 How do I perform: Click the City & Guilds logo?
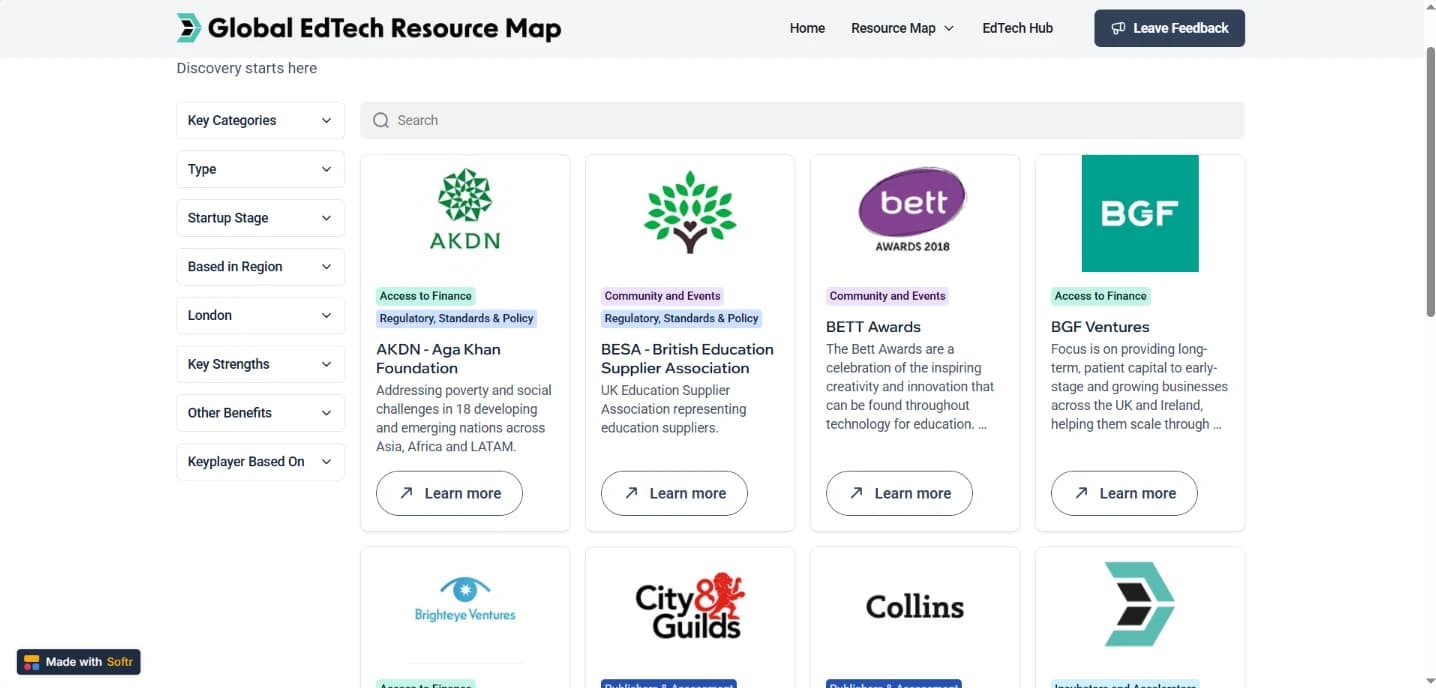(690, 606)
